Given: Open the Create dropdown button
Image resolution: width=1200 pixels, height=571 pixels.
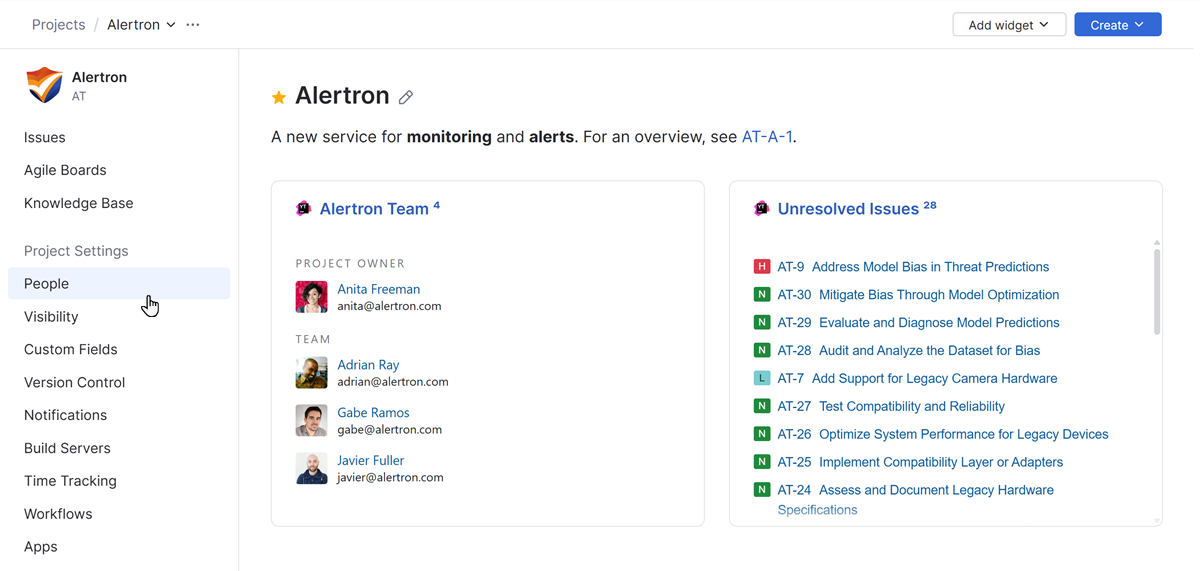Looking at the screenshot, I should pyautogui.click(x=1117, y=25).
